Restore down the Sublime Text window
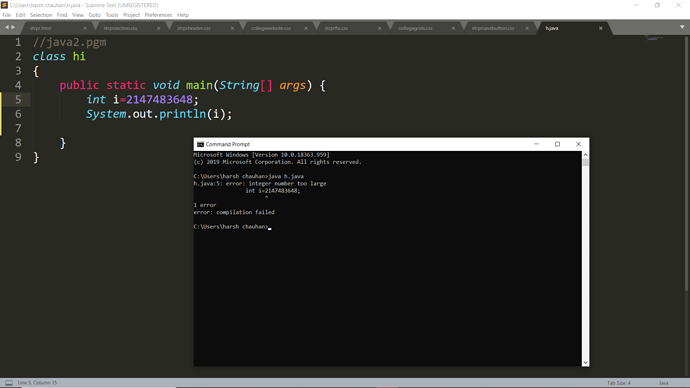Image resolution: width=690 pixels, height=388 pixels. click(x=657, y=5)
